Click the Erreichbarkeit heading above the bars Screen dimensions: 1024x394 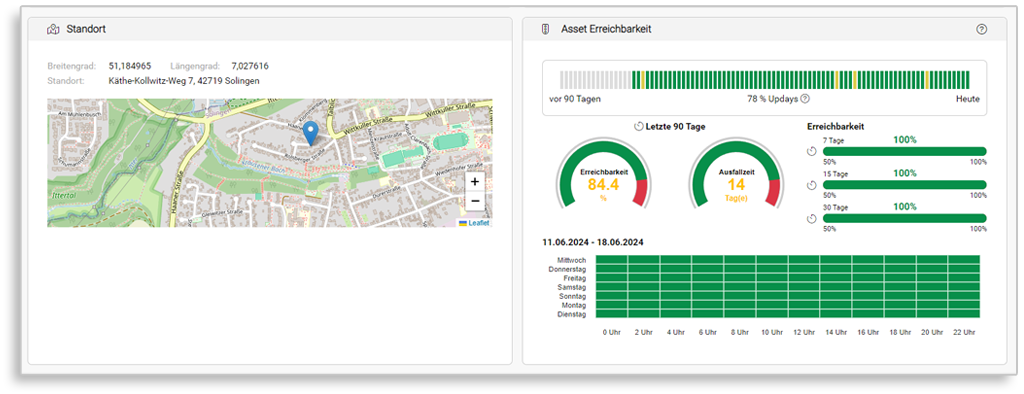835,126
